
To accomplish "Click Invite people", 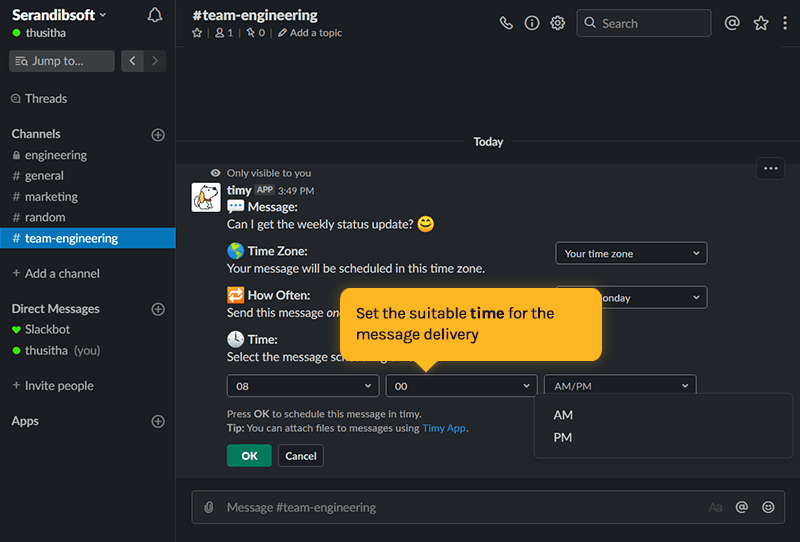I will point(53,386).
